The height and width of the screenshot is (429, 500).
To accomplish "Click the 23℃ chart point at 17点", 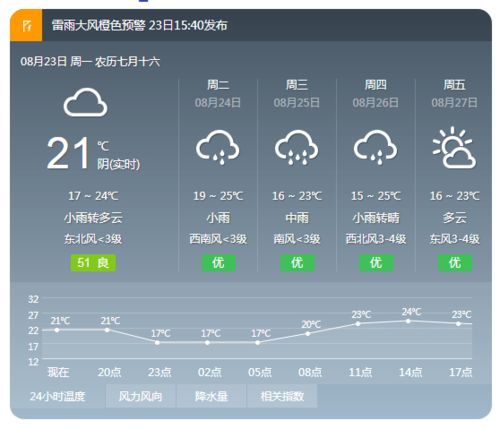I will [458, 324].
